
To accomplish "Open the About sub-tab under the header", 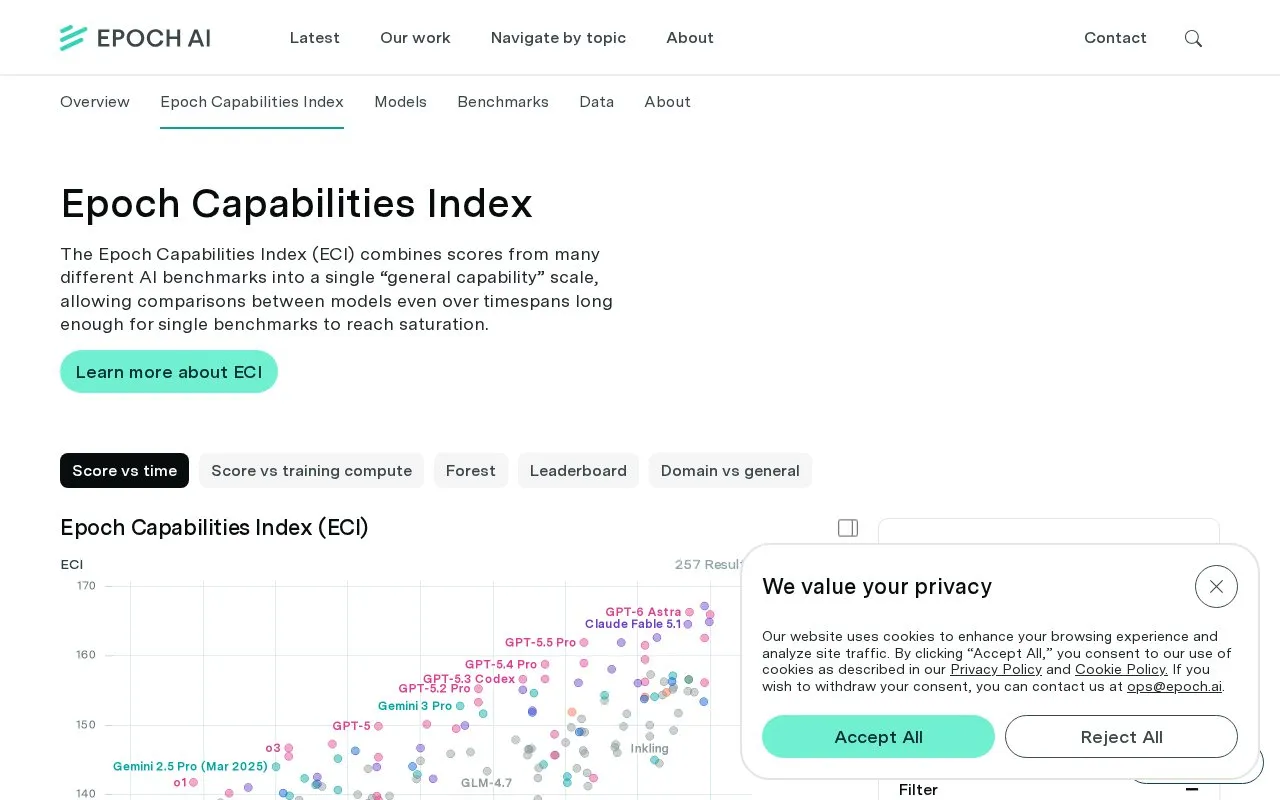I will [667, 102].
